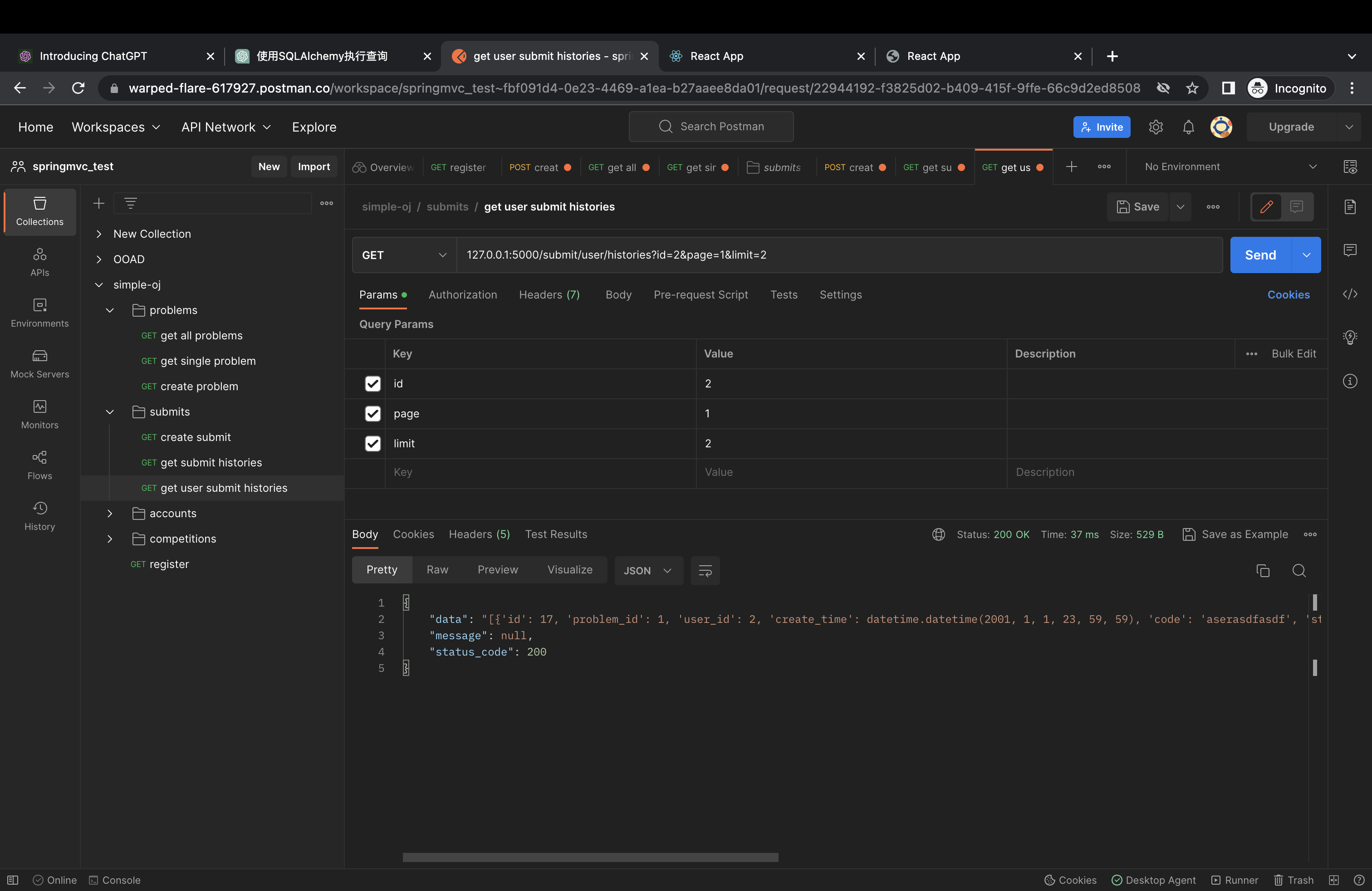Image resolution: width=1372 pixels, height=891 pixels.
Task: Open the GET method dropdown
Action: point(404,255)
